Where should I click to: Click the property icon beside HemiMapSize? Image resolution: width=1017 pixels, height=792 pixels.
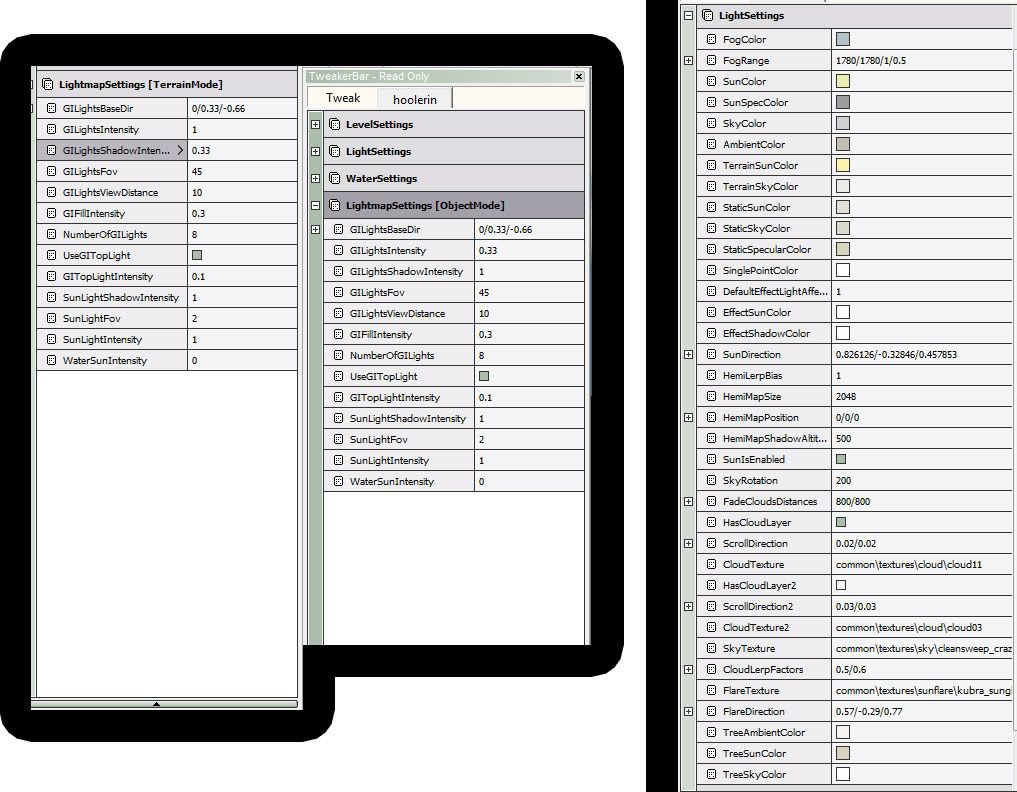[x=711, y=397]
